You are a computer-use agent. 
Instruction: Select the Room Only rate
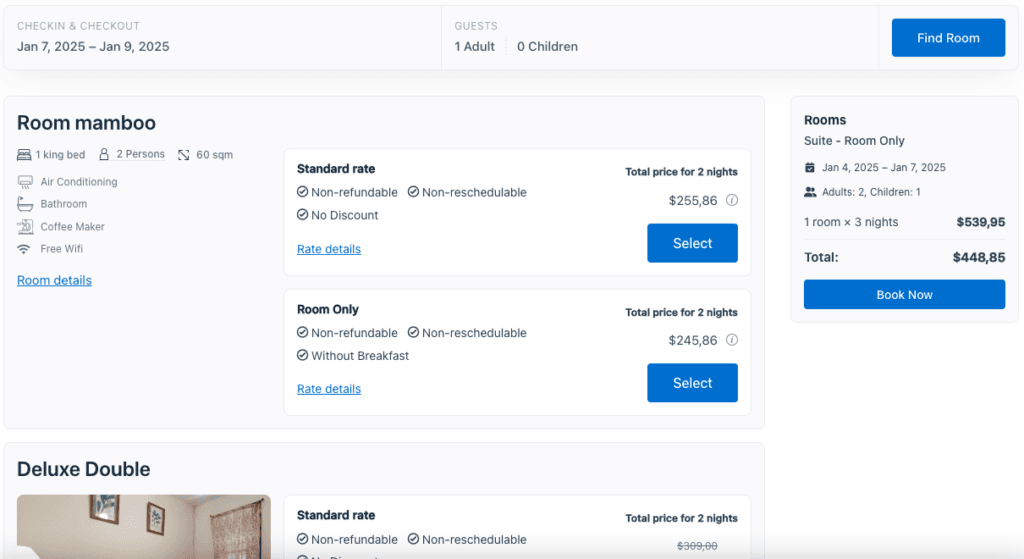(x=692, y=383)
